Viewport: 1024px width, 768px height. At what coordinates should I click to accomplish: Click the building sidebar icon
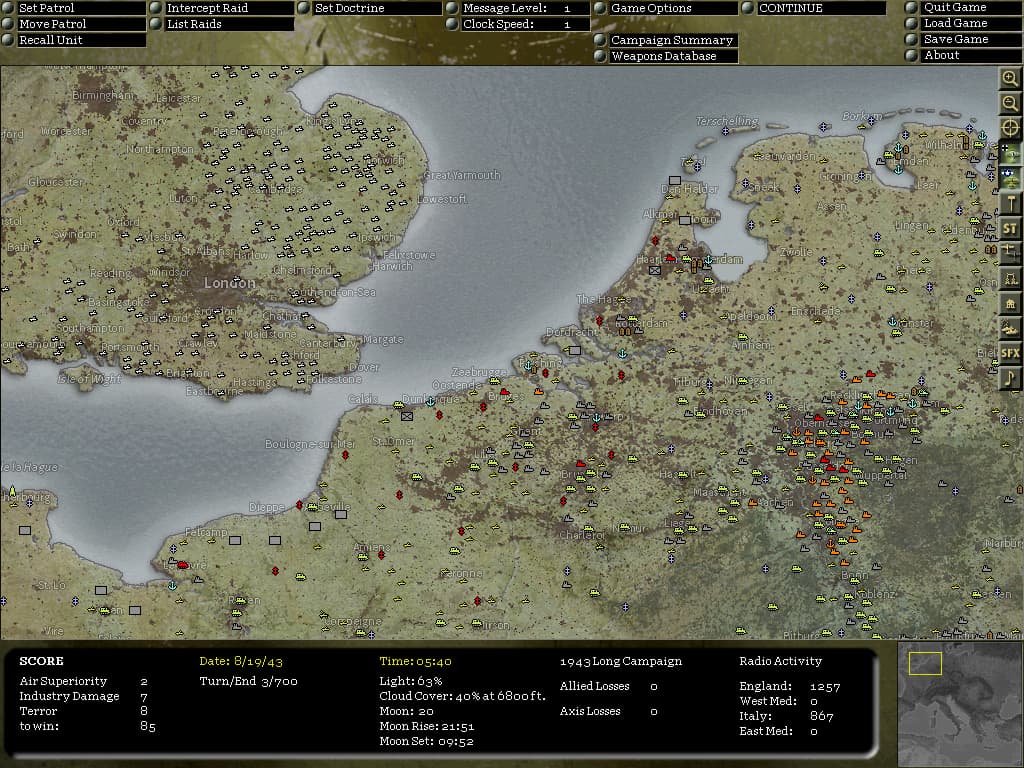point(1010,303)
